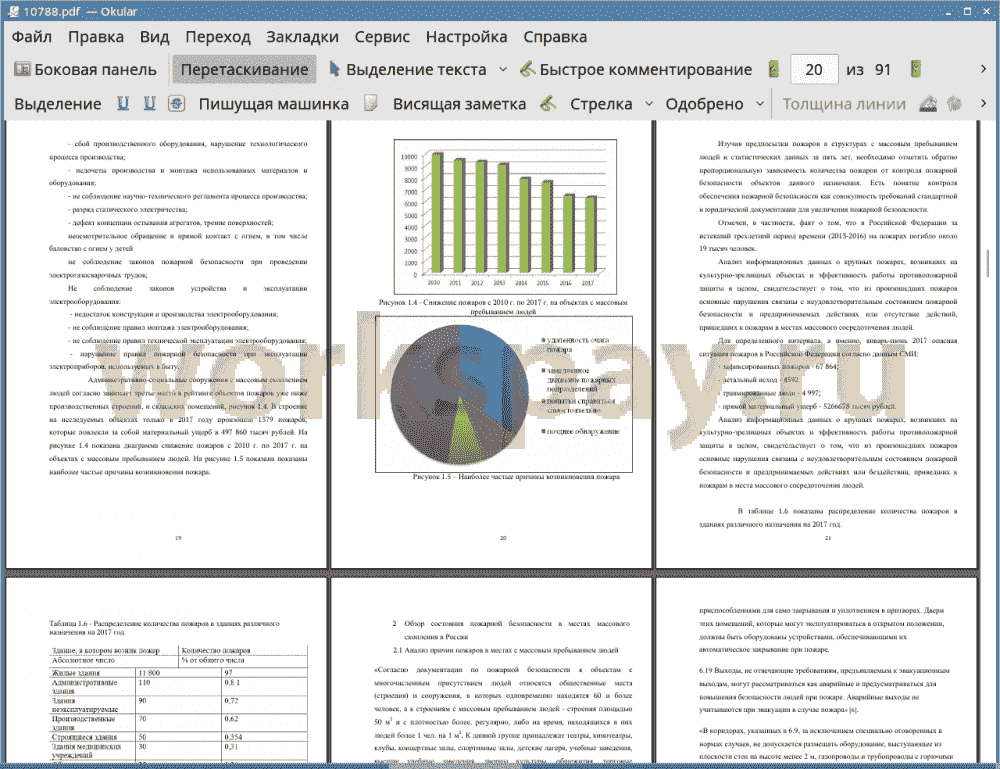Viewport: 1000px width, 769px height.
Task: Go to previous page with arrow icon
Action: (774, 69)
